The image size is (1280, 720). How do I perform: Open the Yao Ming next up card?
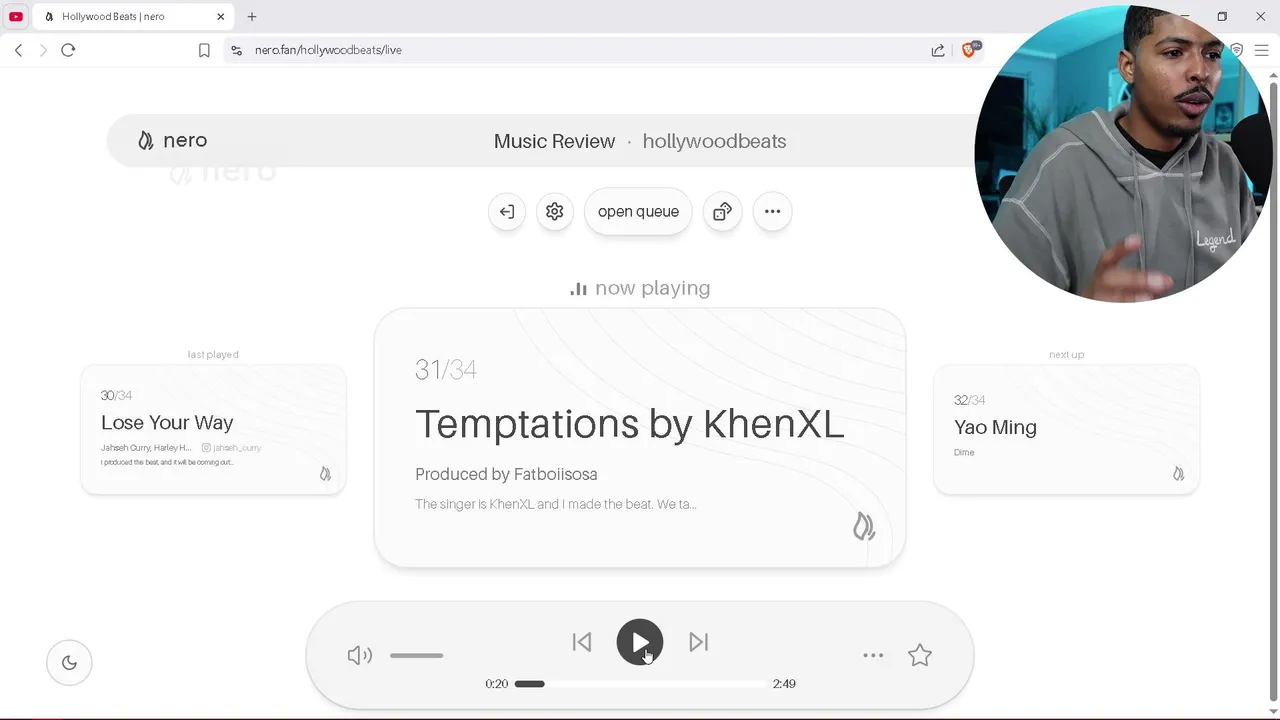tap(1066, 429)
